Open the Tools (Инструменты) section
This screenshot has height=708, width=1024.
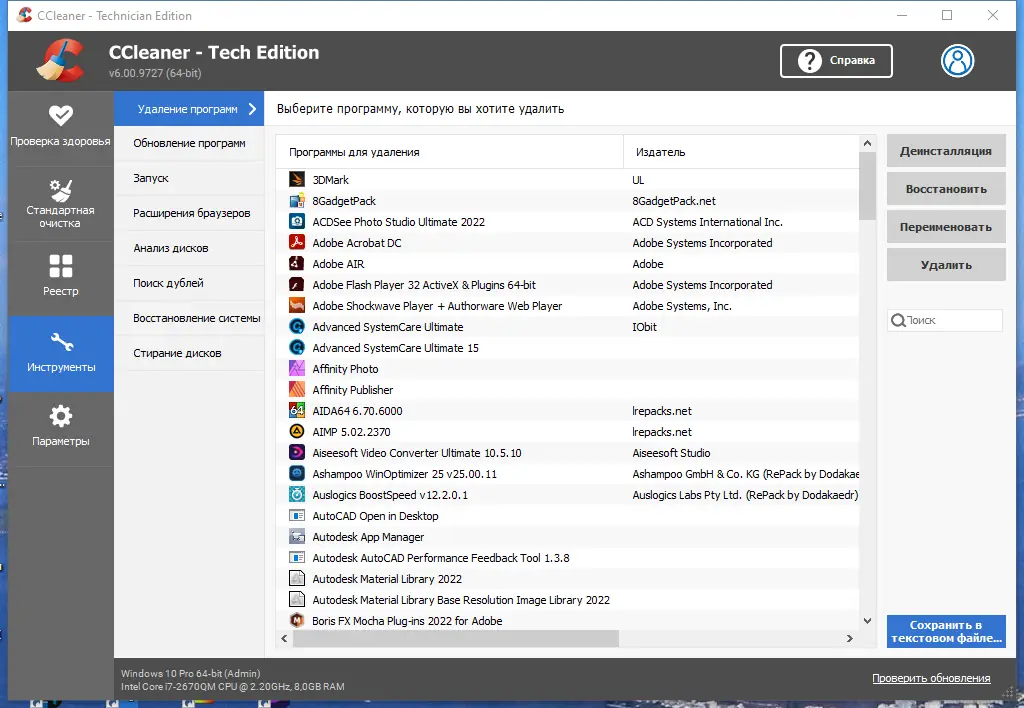[60, 353]
